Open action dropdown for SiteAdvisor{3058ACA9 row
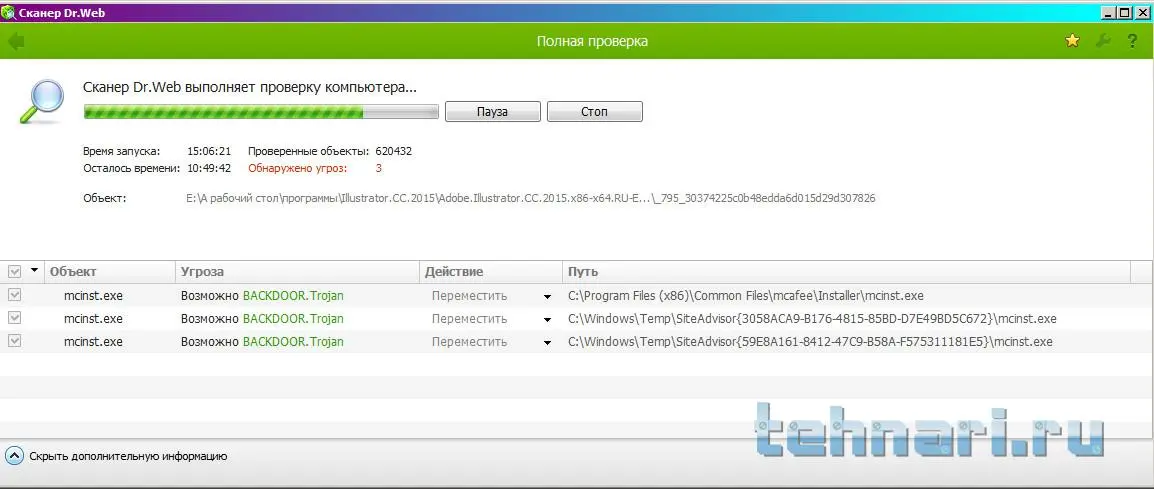1154x489 pixels. point(547,320)
